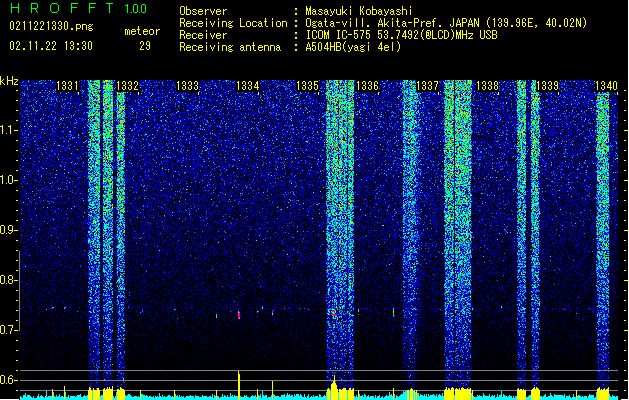
Task: Click the kHz axis unit label
Action: click(9, 81)
